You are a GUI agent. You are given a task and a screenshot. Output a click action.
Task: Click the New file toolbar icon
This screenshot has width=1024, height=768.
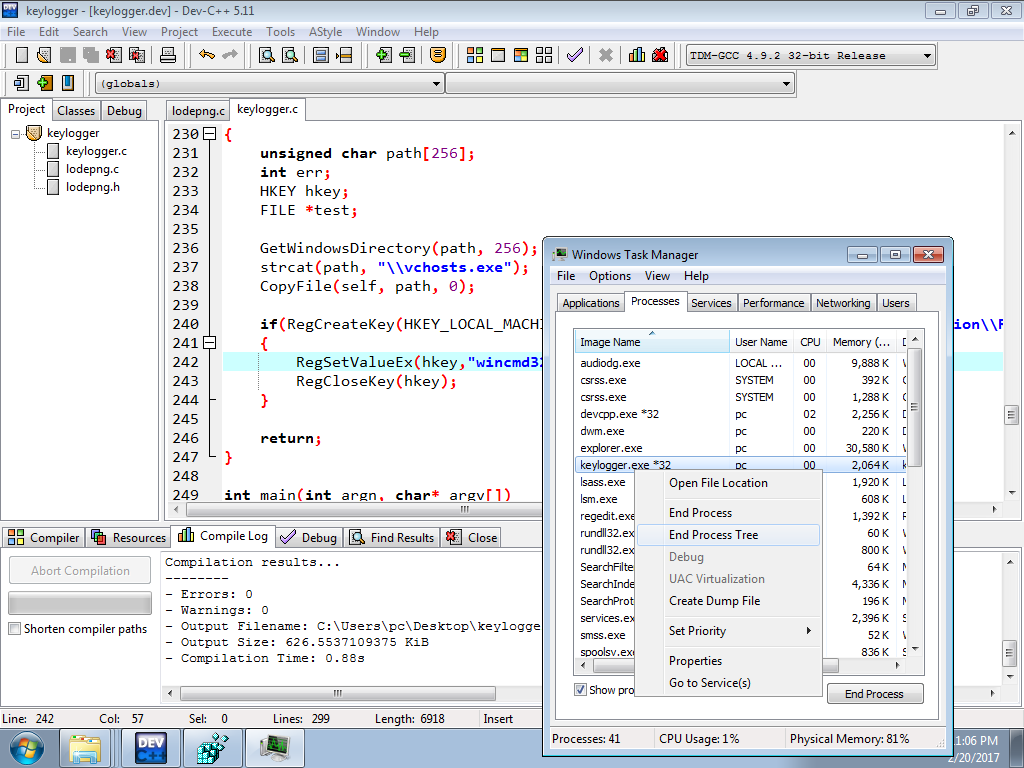click(x=22, y=55)
